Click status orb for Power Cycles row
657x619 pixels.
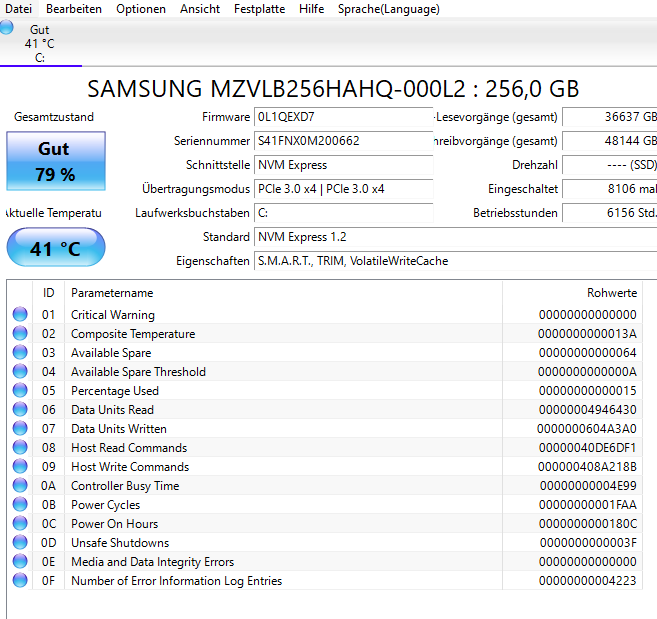20,504
